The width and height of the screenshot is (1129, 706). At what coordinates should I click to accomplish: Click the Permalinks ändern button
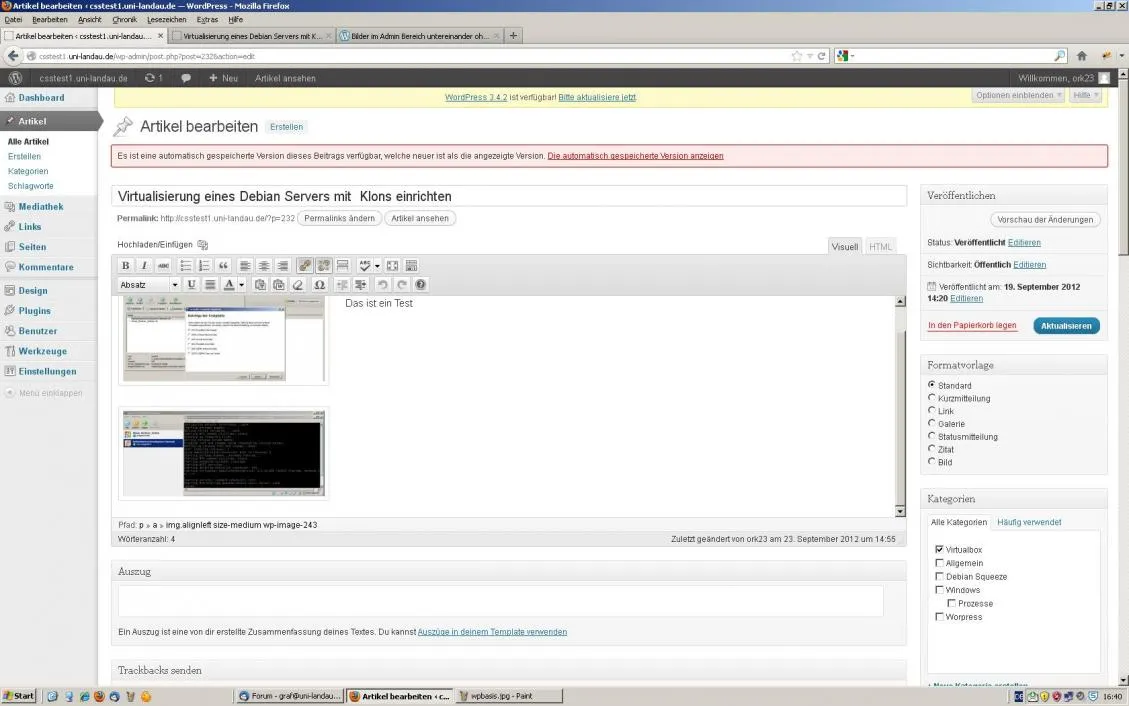(339, 218)
